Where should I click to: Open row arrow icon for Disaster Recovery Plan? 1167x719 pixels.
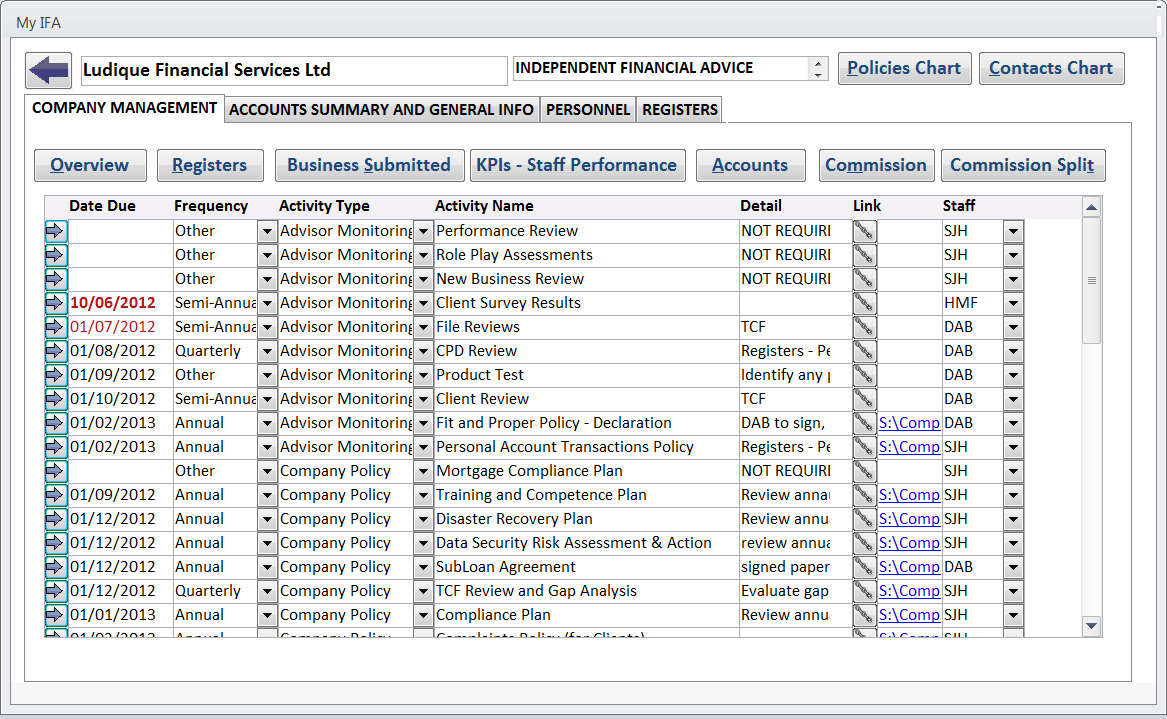55,519
